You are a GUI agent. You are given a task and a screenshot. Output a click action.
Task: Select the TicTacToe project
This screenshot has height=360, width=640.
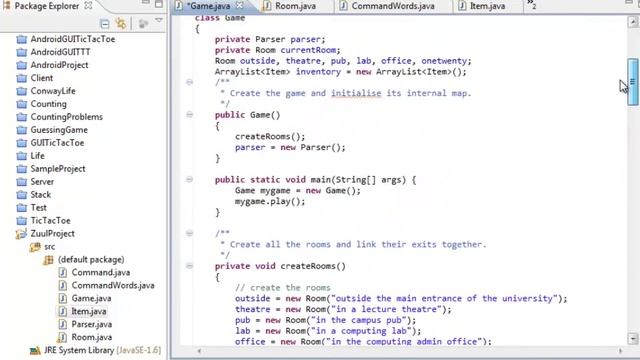pyautogui.click(x=50, y=221)
